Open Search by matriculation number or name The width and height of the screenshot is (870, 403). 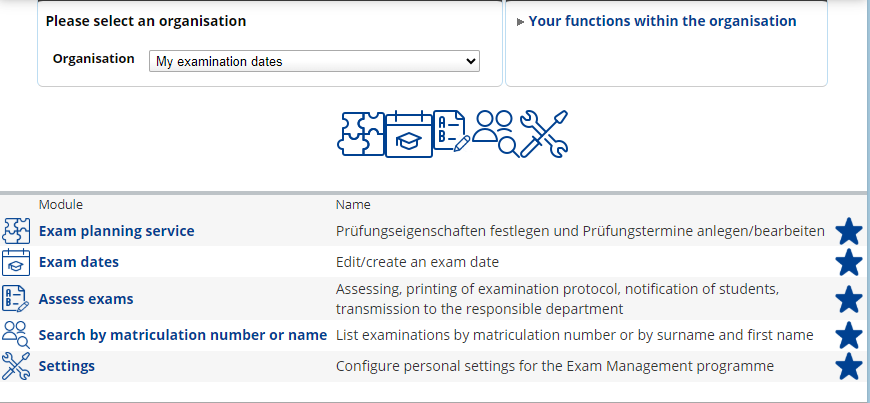pos(183,335)
